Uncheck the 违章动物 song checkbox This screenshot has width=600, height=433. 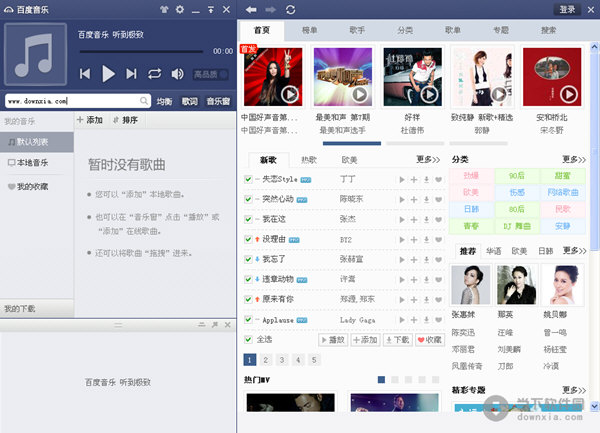click(248, 279)
